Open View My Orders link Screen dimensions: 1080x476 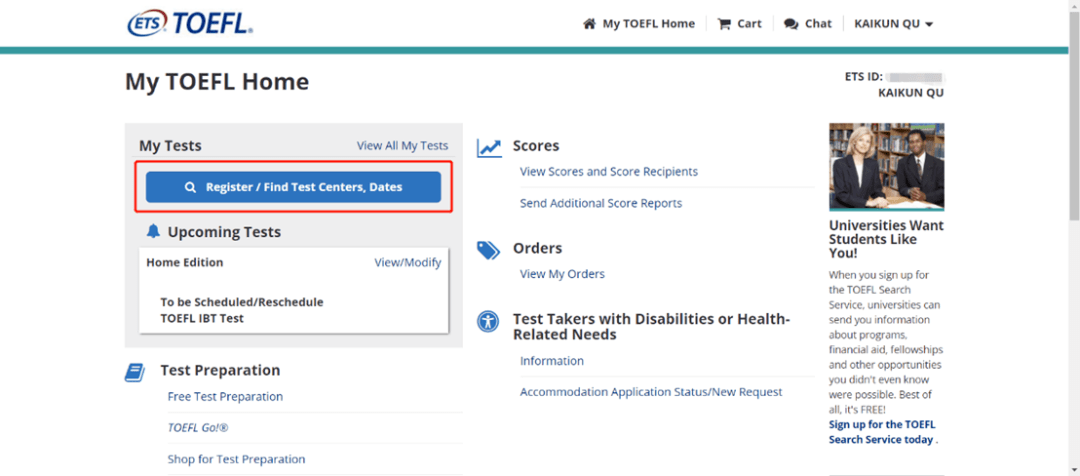[x=562, y=274]
